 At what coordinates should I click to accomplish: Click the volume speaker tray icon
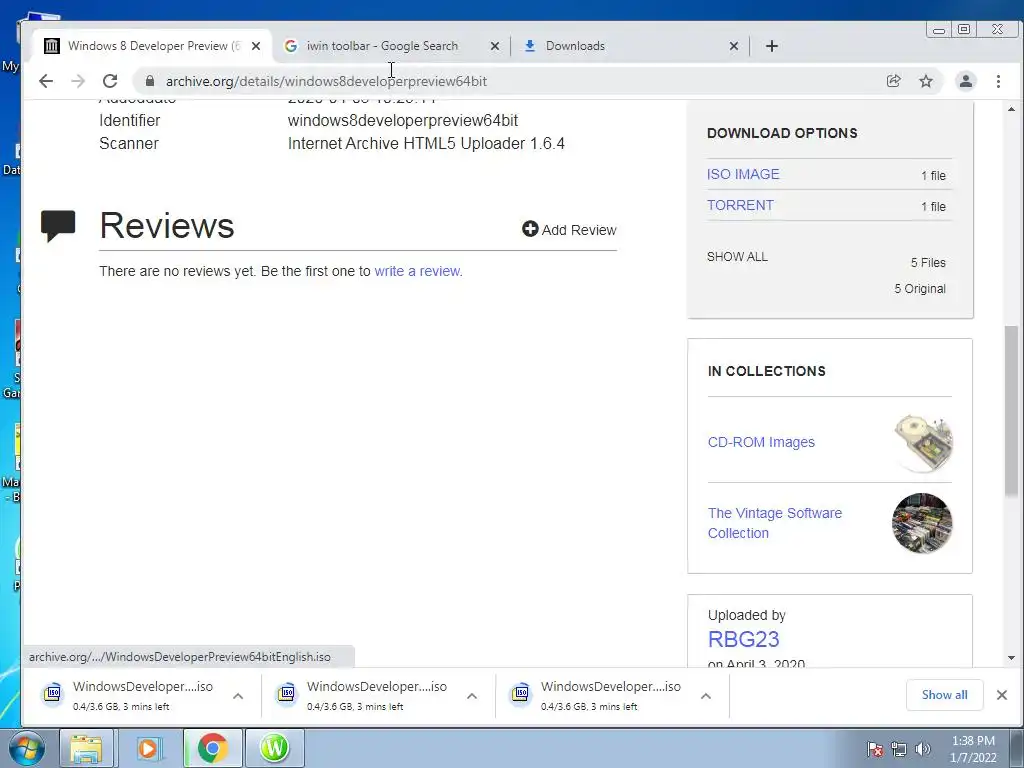pyautogui.click(x=923, y=749)
